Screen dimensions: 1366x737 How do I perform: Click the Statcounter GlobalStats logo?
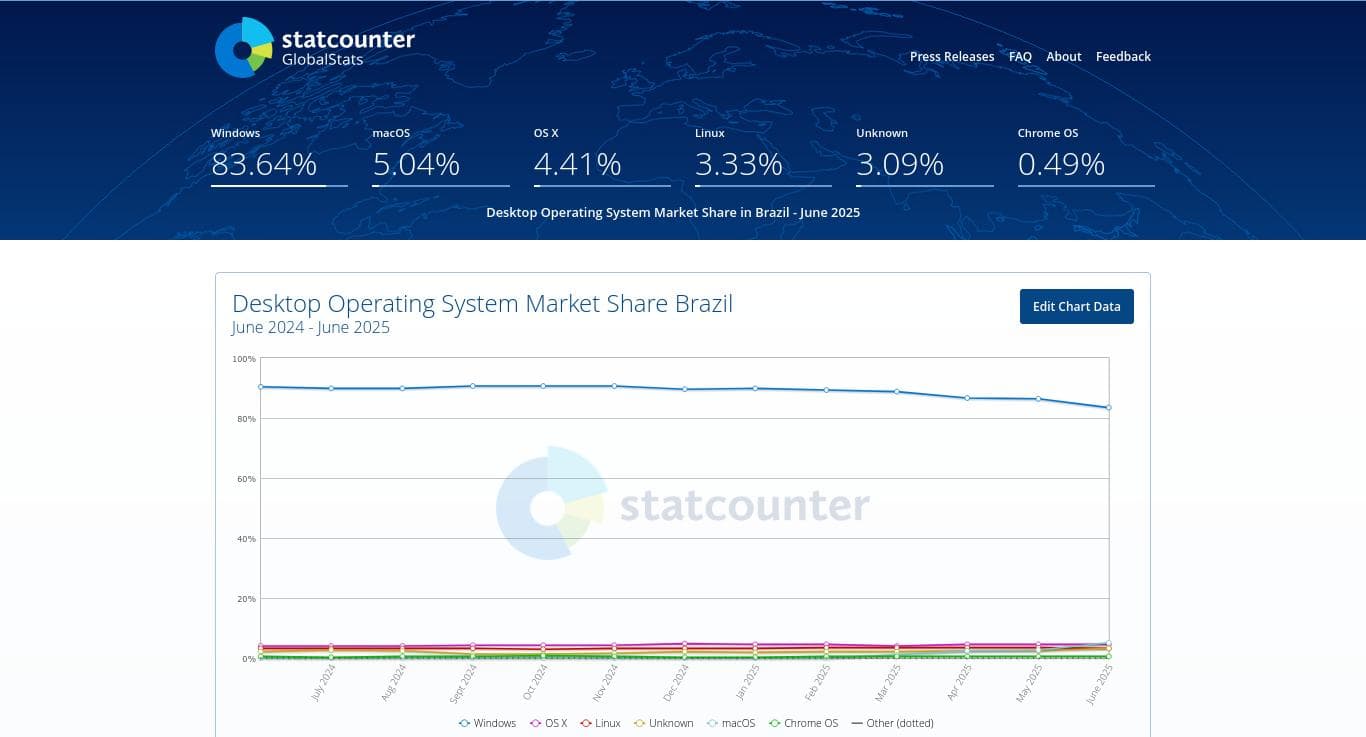coord(314,48)
